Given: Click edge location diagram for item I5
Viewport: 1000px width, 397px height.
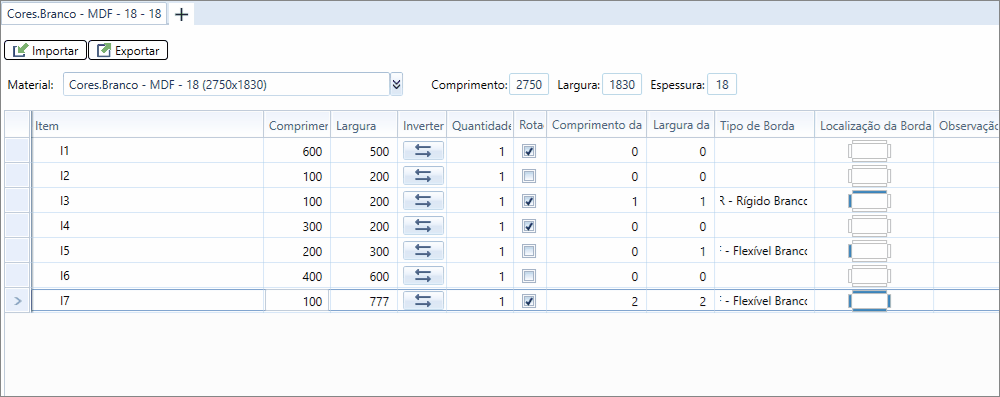Looking at the screenshot, I should tap(869, 250).
